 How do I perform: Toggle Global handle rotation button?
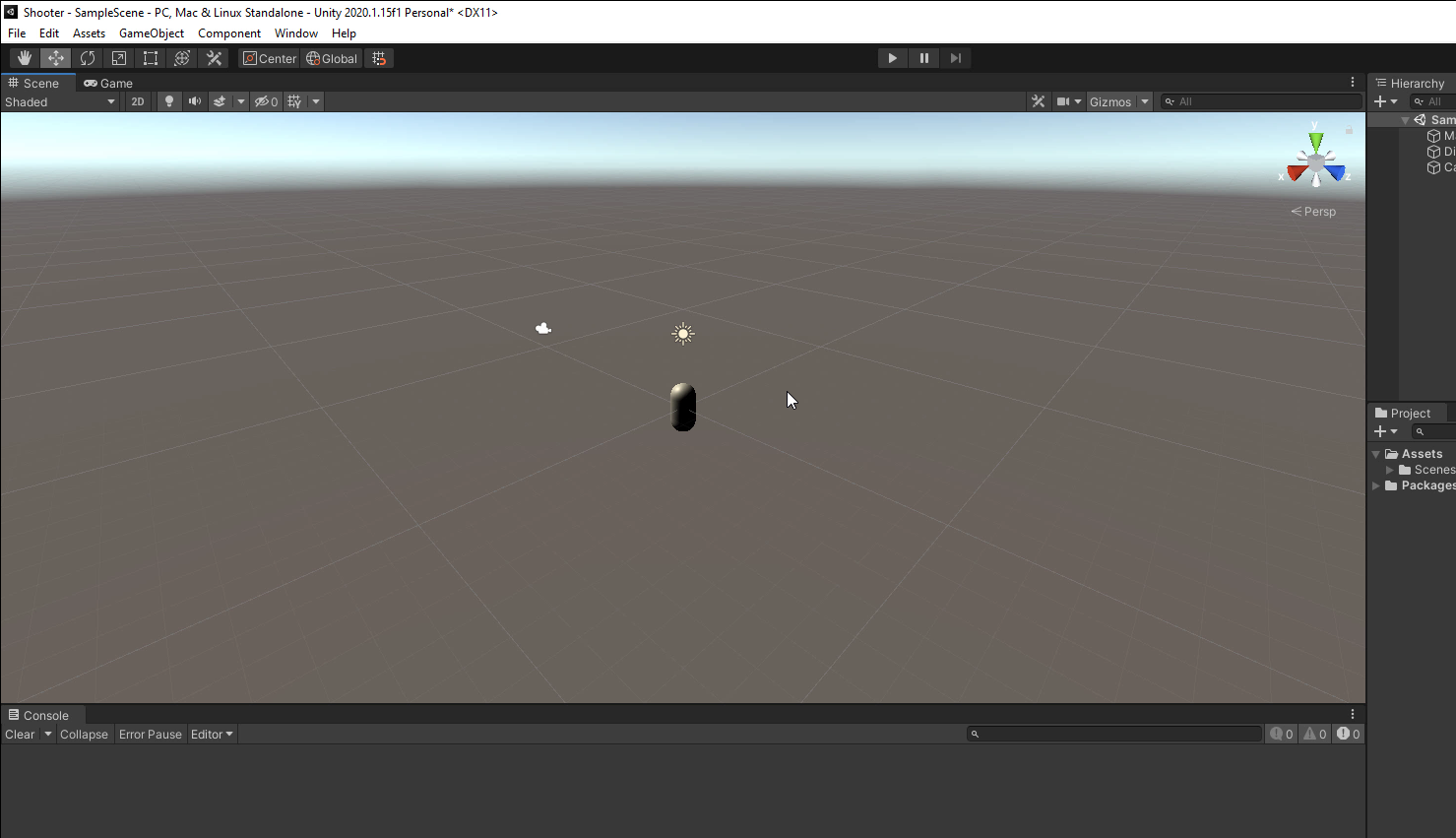(x=332, y=58)
